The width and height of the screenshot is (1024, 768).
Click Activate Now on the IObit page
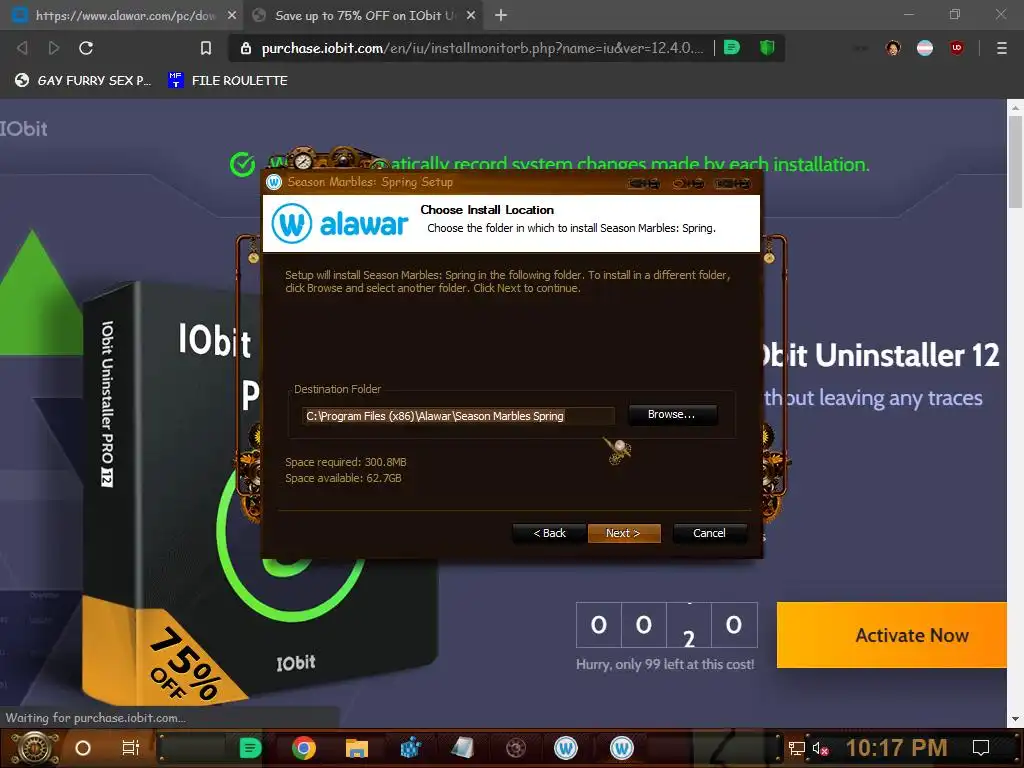(x=891, y=635)
